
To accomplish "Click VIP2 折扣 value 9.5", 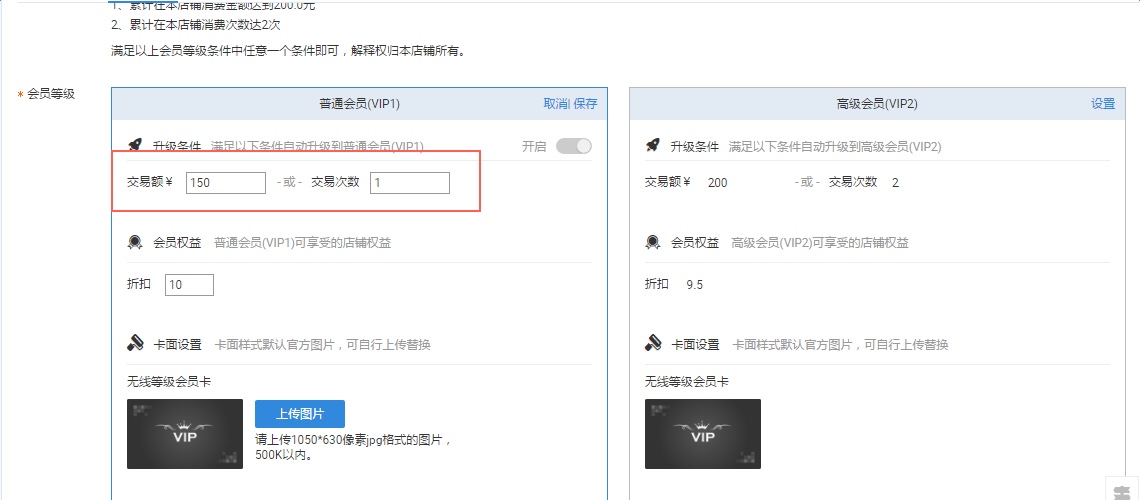I will pyautogui.click(x=694, y=285).
